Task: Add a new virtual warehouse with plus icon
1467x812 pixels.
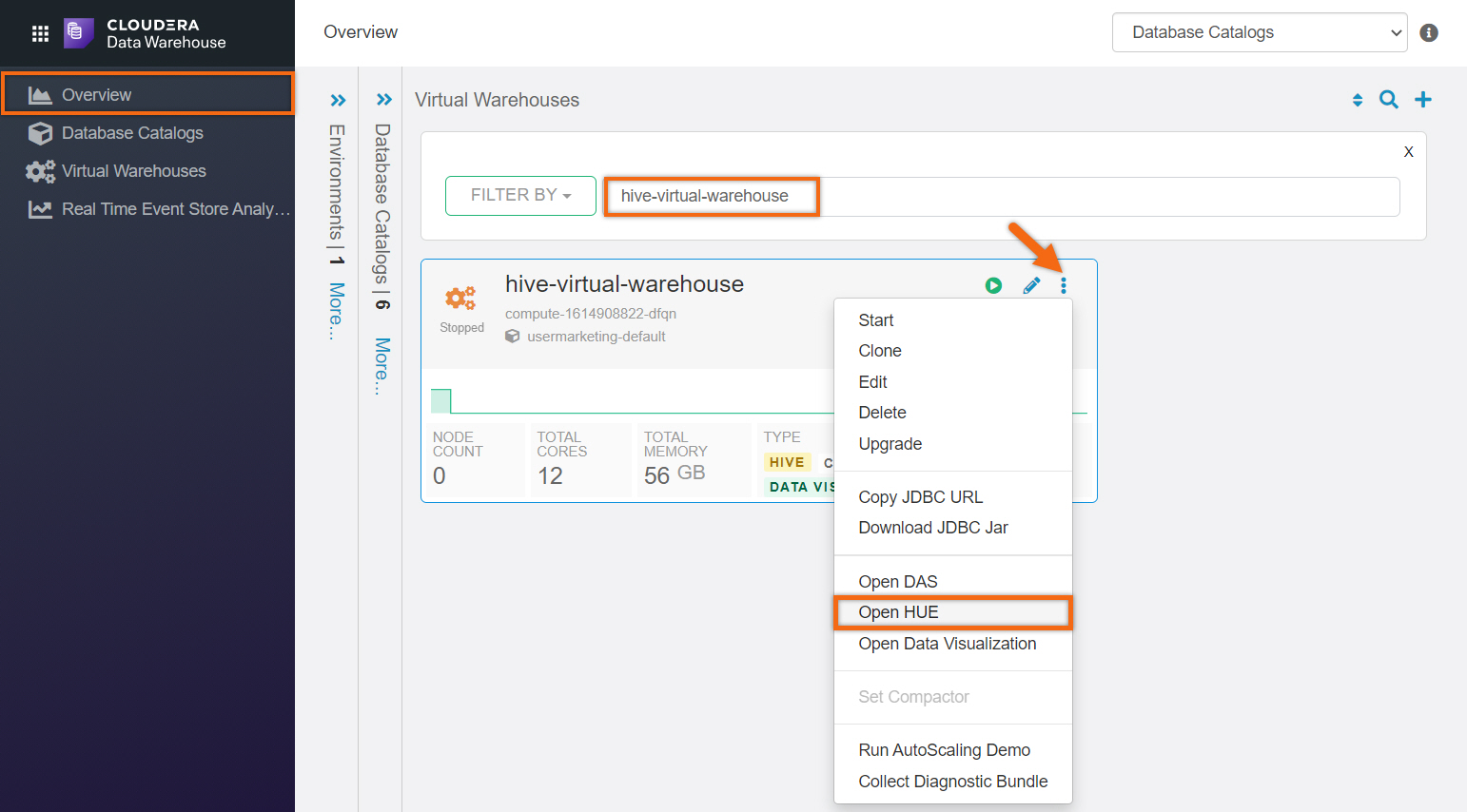Action: pyautogui.click(x=1423, y=100)
